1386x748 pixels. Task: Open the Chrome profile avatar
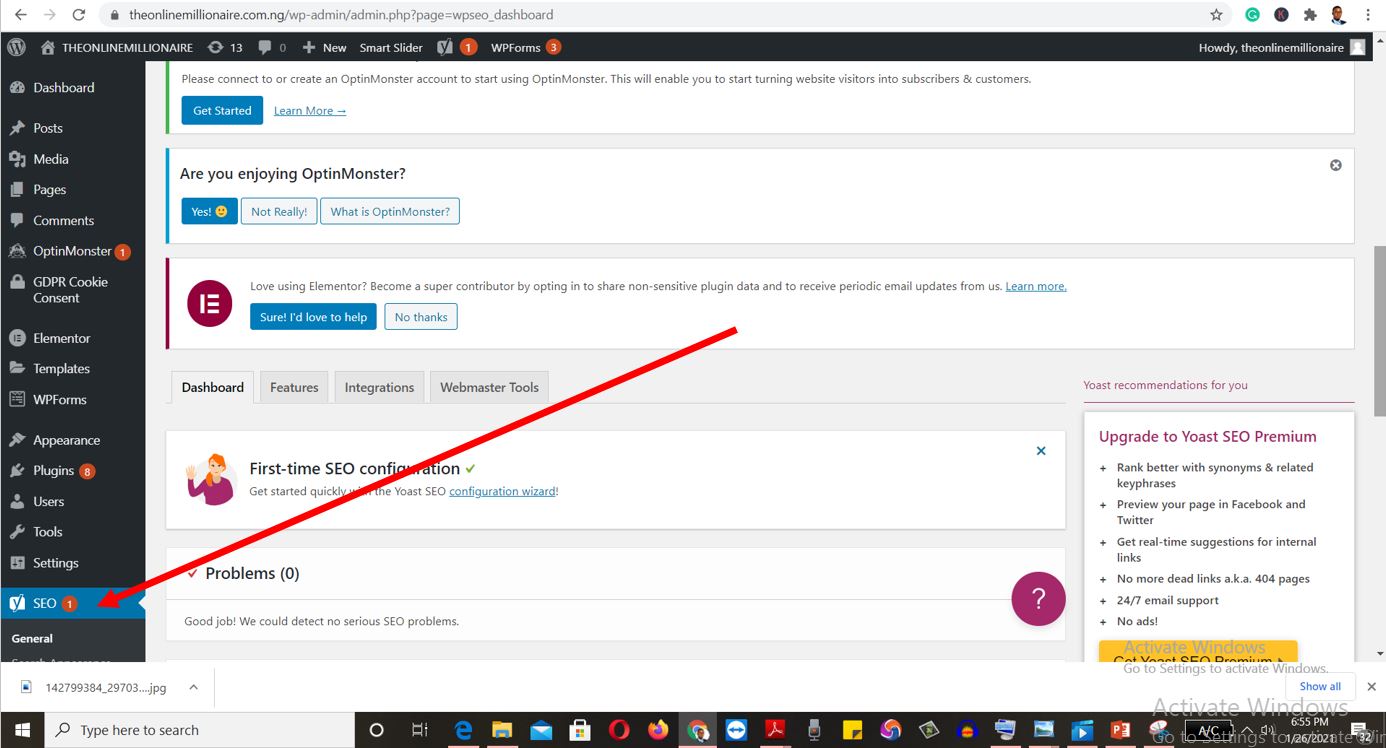point(1339,15)
